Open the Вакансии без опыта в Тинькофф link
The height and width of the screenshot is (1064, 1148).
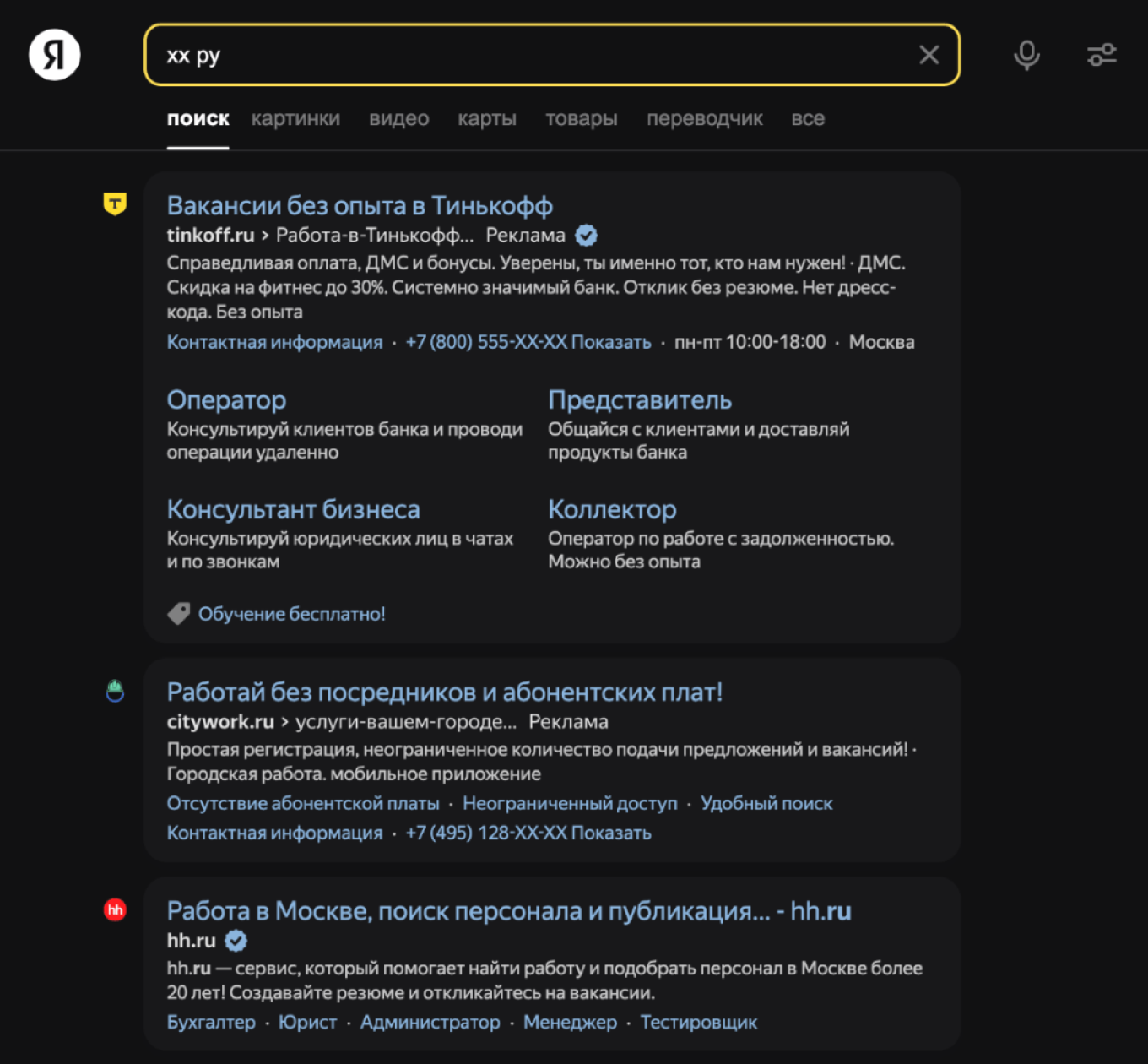click(x=360, y=206)
